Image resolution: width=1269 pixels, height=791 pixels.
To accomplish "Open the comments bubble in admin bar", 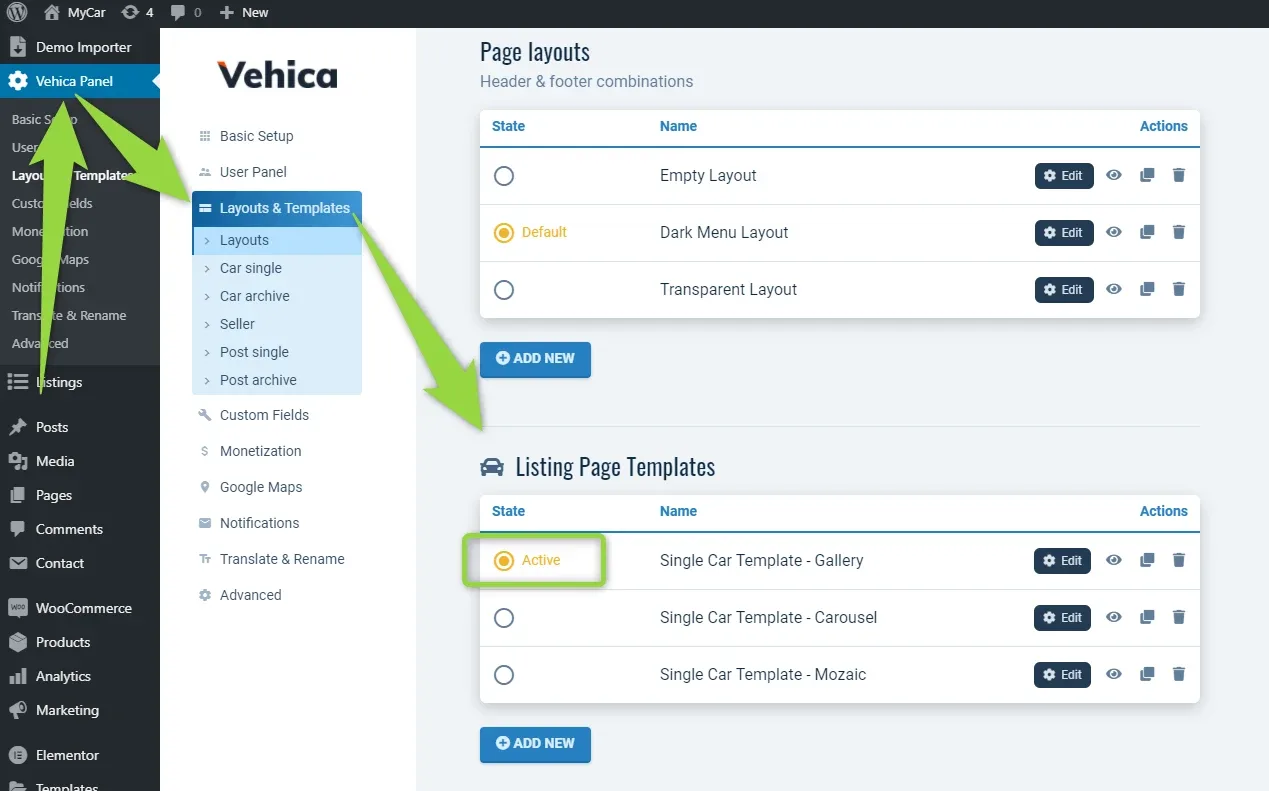I will point(185,13).
